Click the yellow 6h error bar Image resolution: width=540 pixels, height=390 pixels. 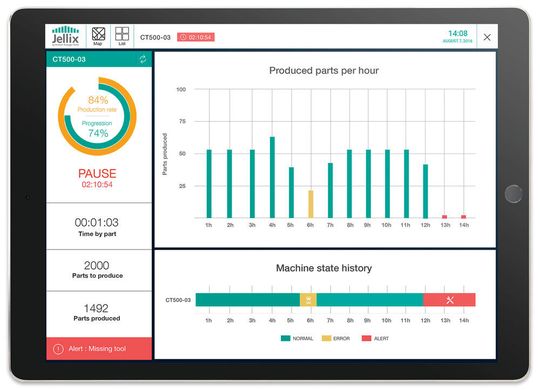tap(311, 204)
